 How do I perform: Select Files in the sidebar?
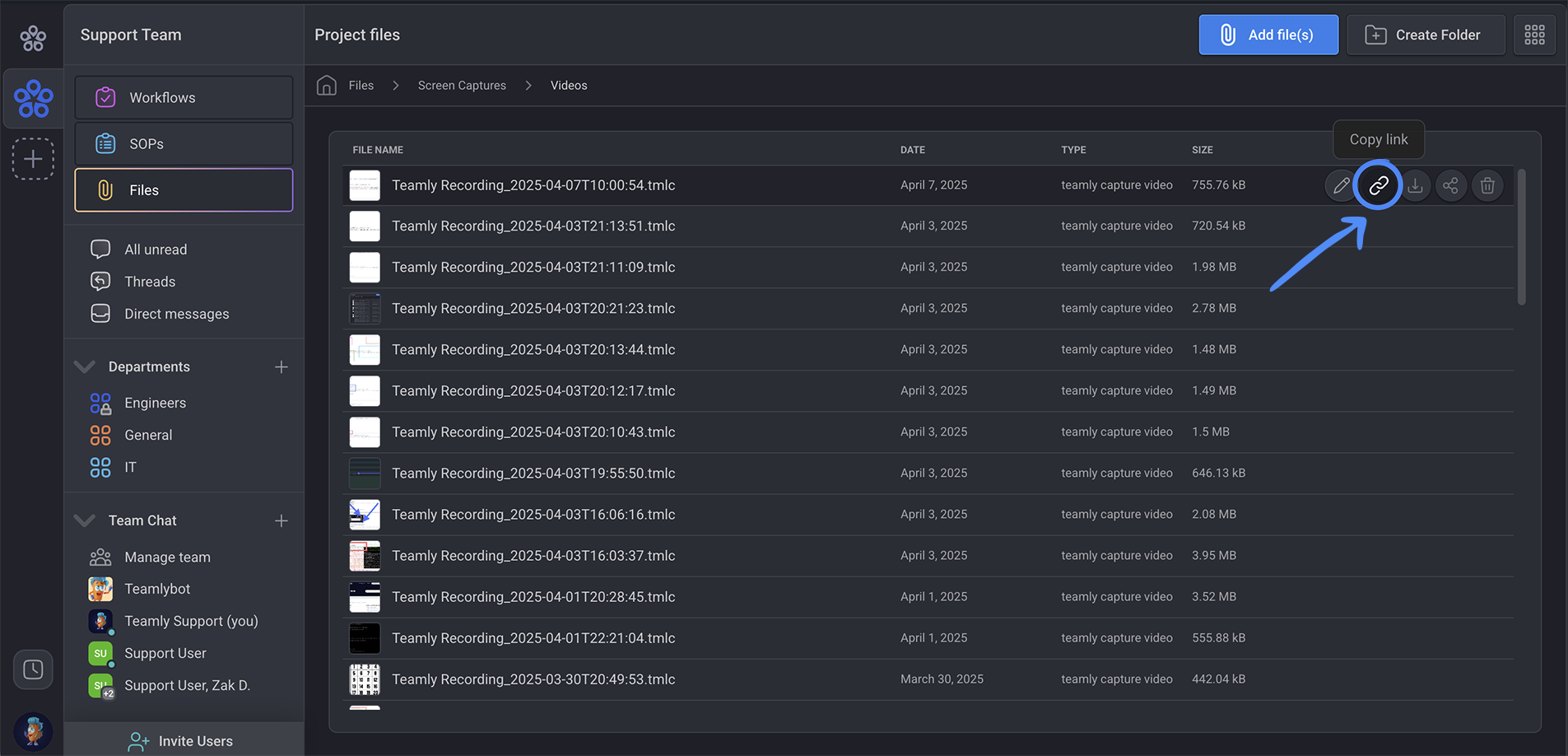(x=184, y=189)
